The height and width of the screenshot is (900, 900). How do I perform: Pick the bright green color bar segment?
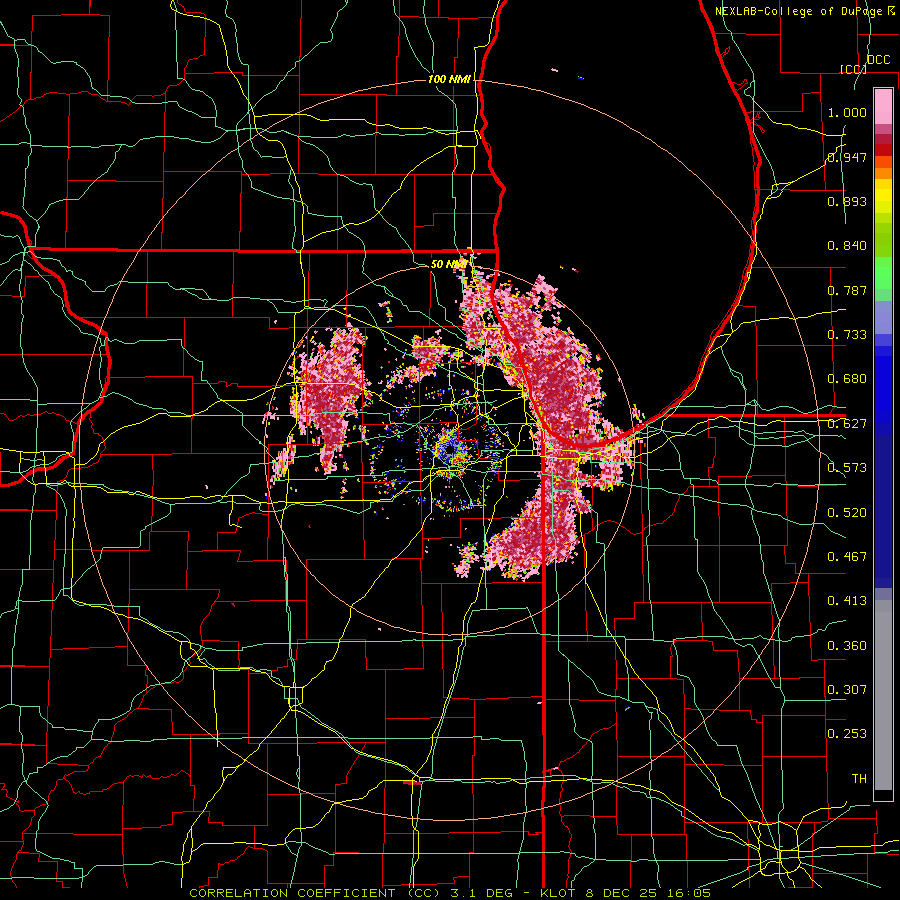[x=883, y=273]
